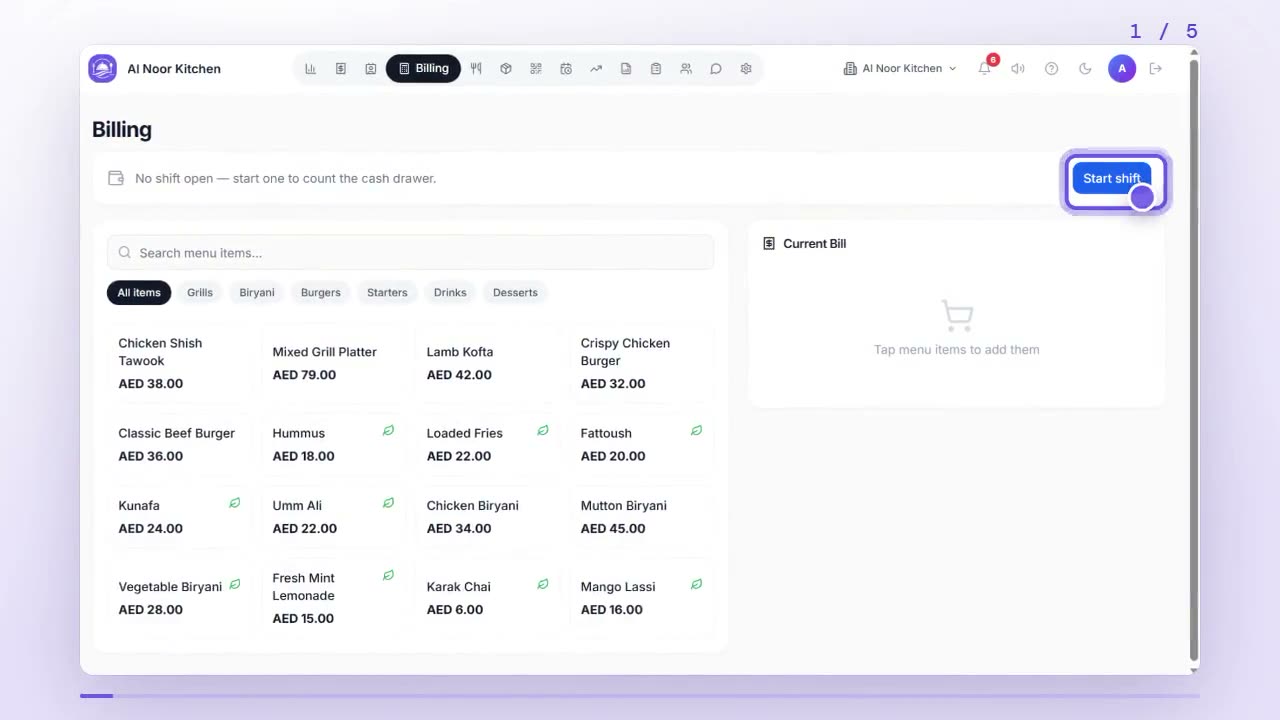This screenshot has height=720, width=1280.
Task: Click the wallet icon in shift banner
Action: [x=116, y=178]
